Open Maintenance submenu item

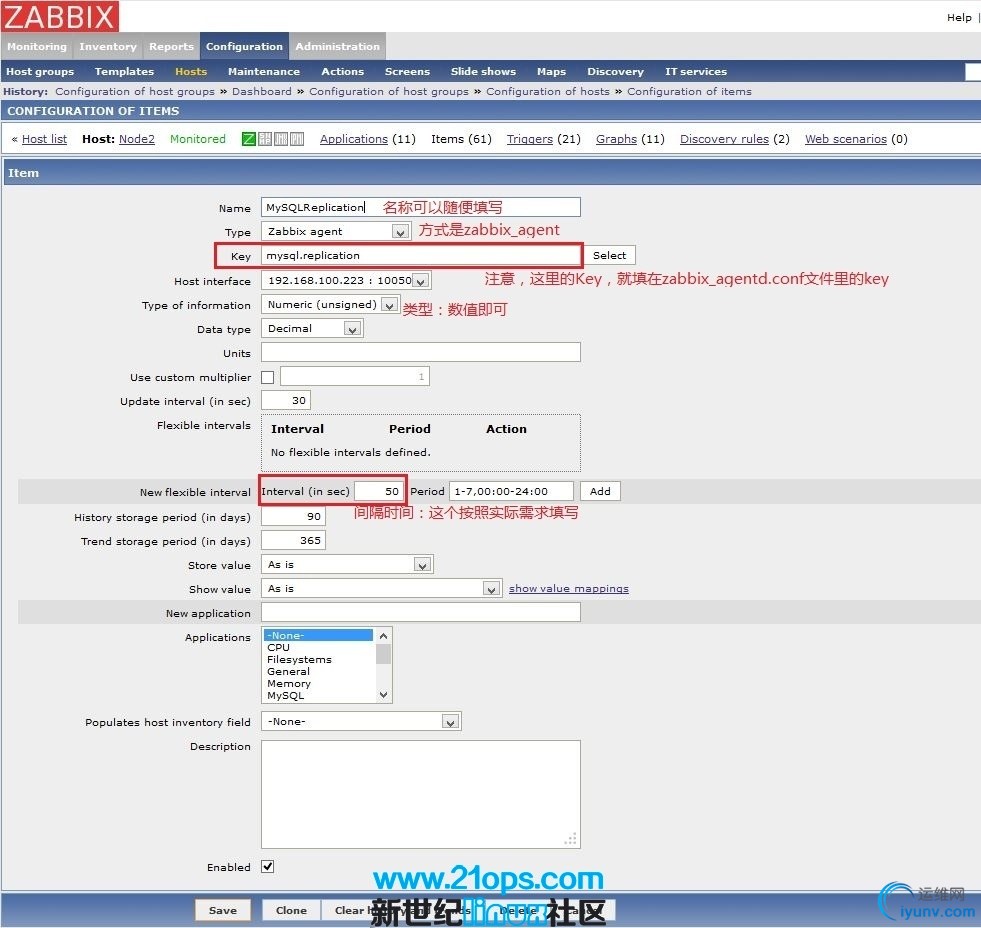[x=263, y=71]
